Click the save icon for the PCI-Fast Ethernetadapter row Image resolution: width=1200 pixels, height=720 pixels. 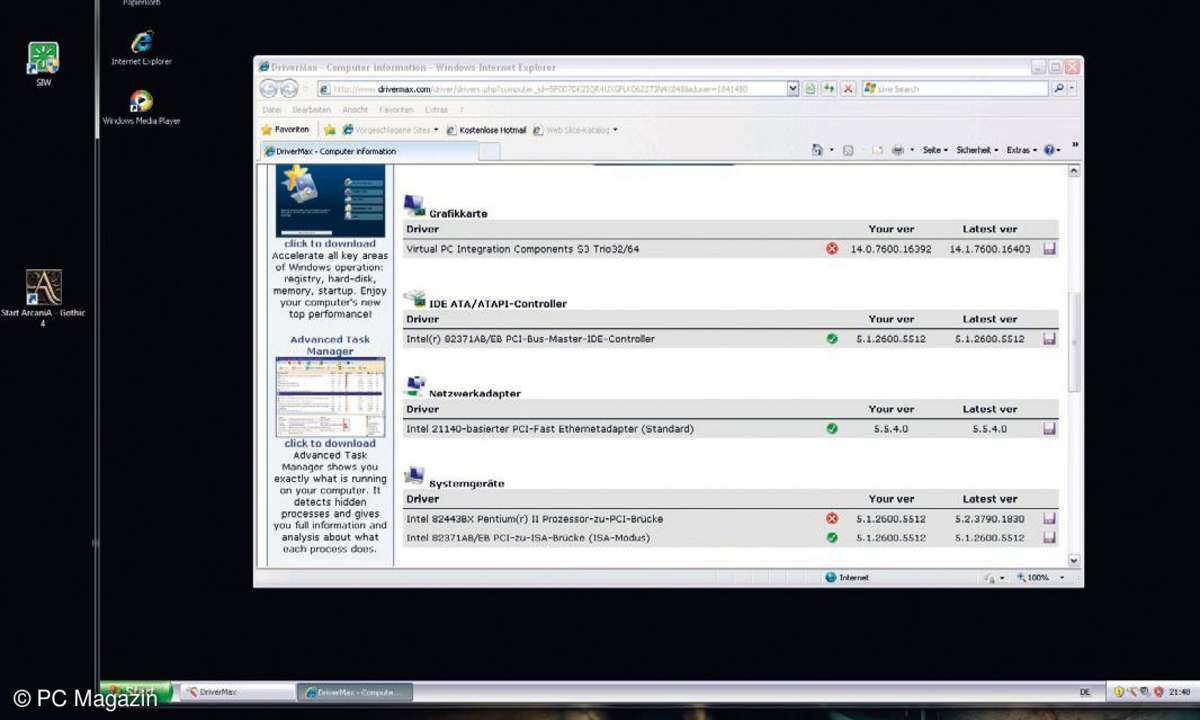click(1049, 429)
